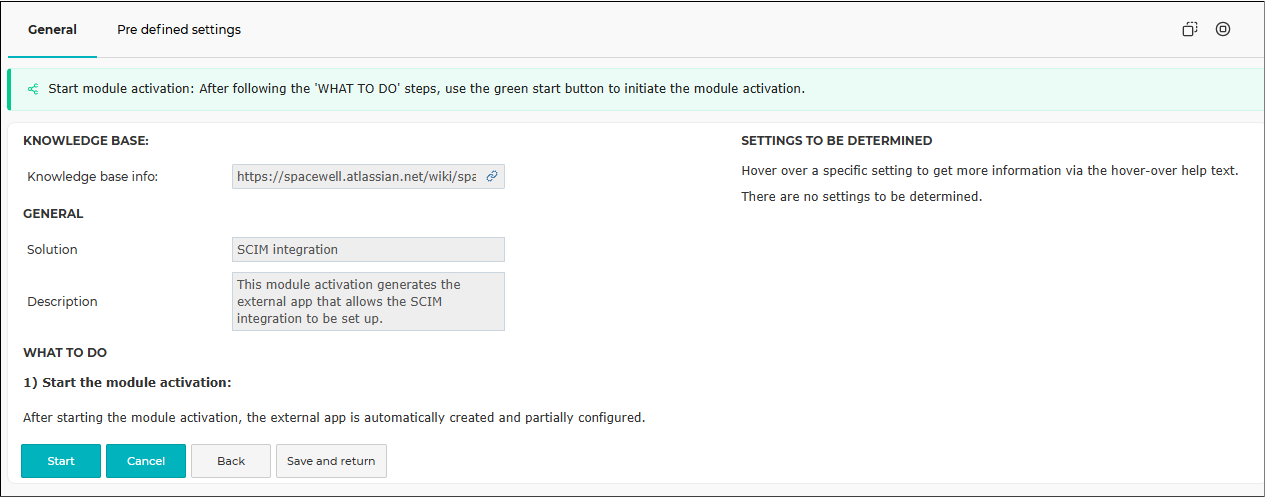Screen dimensions: 1265x498
Task: Click the 'Knowledge base info:' label
Action: pyautogui.click(x=93, y=177)
